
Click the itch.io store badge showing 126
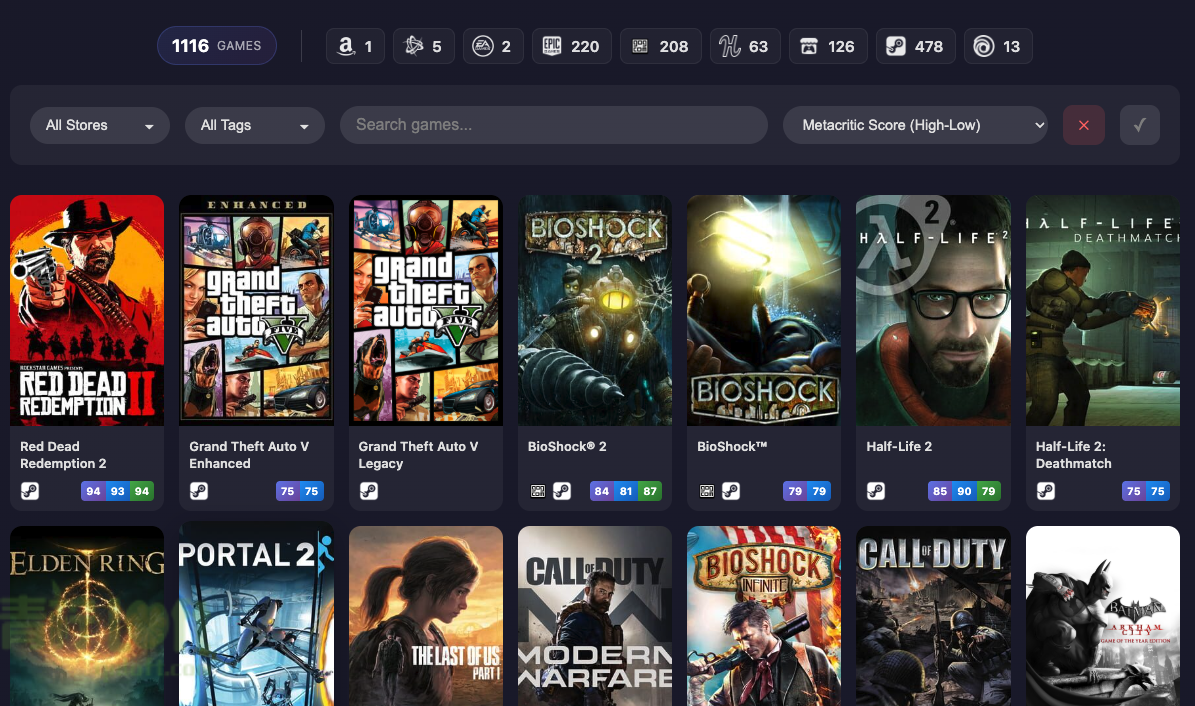[827, 46]
